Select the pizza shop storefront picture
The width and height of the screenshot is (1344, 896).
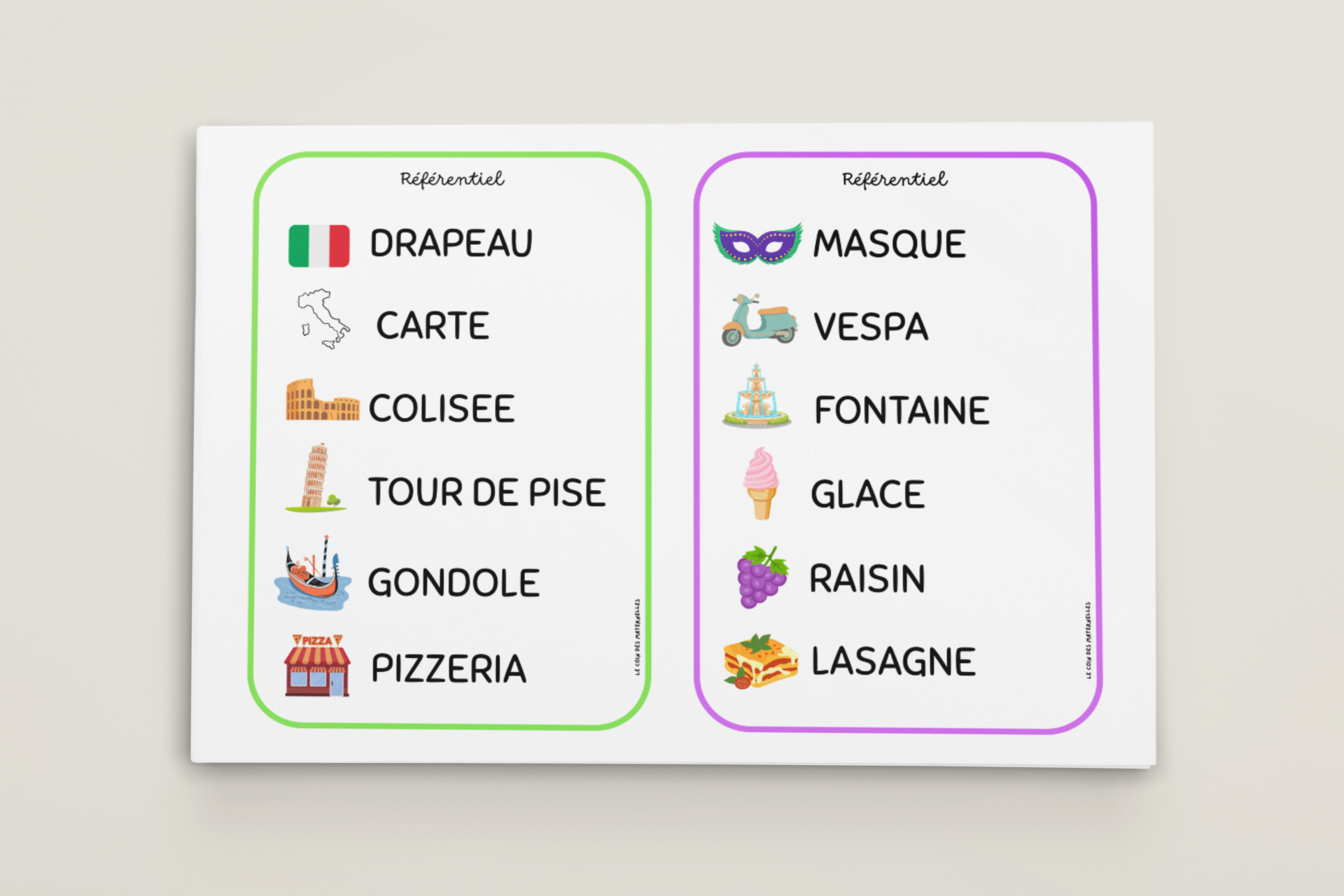click(x=317, y=666)
